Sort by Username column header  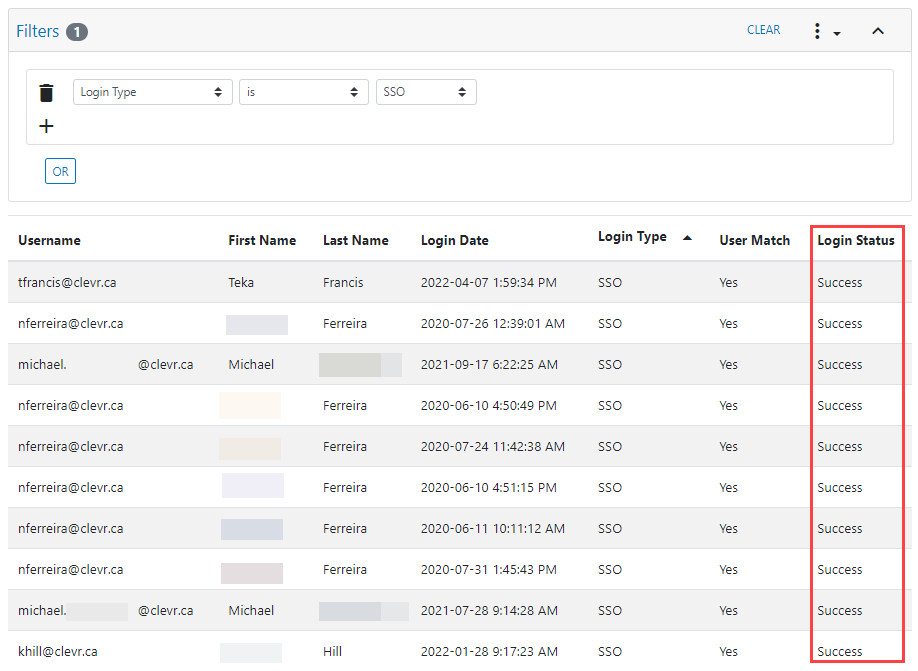pyautogui.click(x=49, y=240)
